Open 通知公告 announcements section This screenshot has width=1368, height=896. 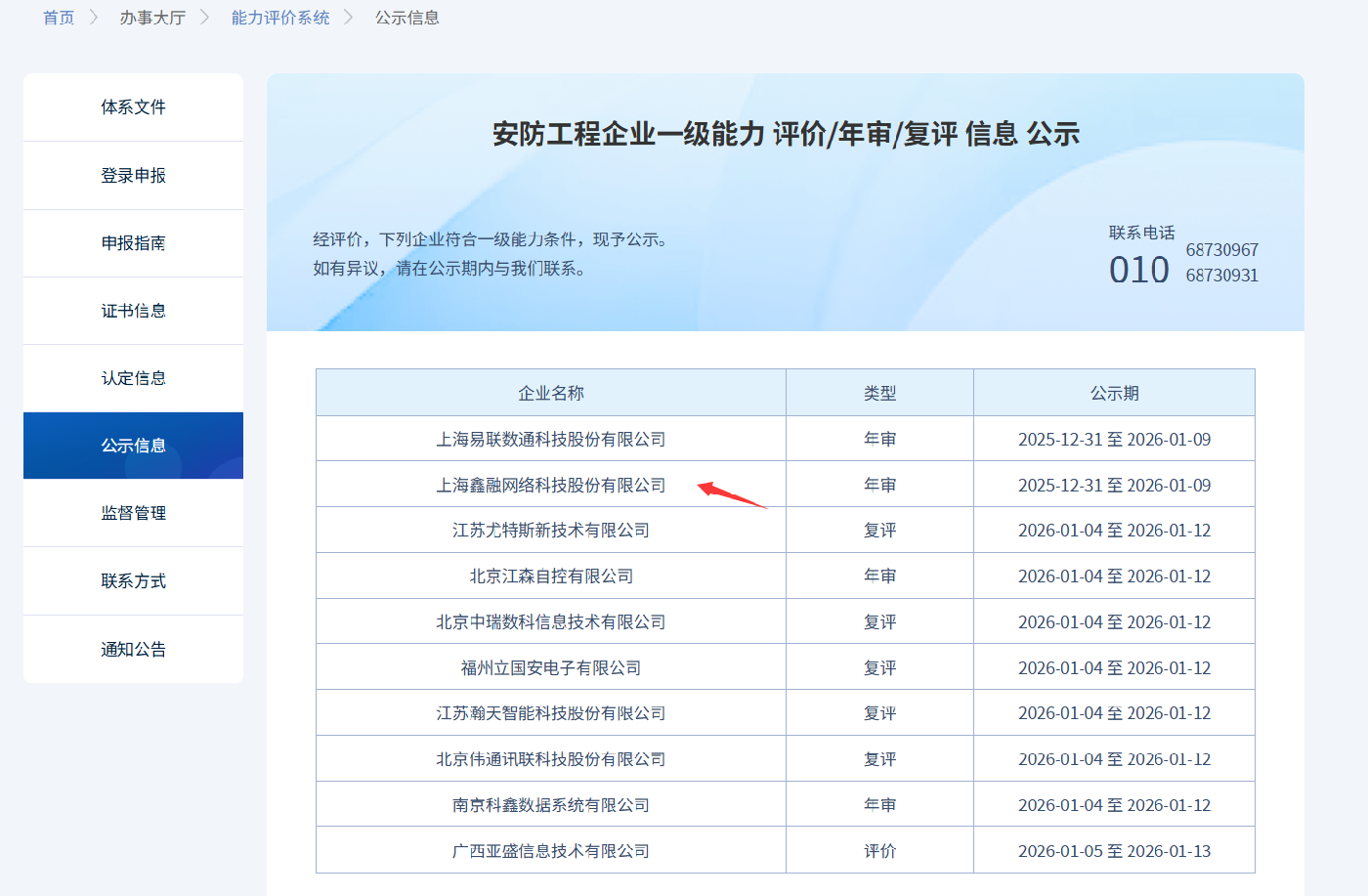coord(132,648)
